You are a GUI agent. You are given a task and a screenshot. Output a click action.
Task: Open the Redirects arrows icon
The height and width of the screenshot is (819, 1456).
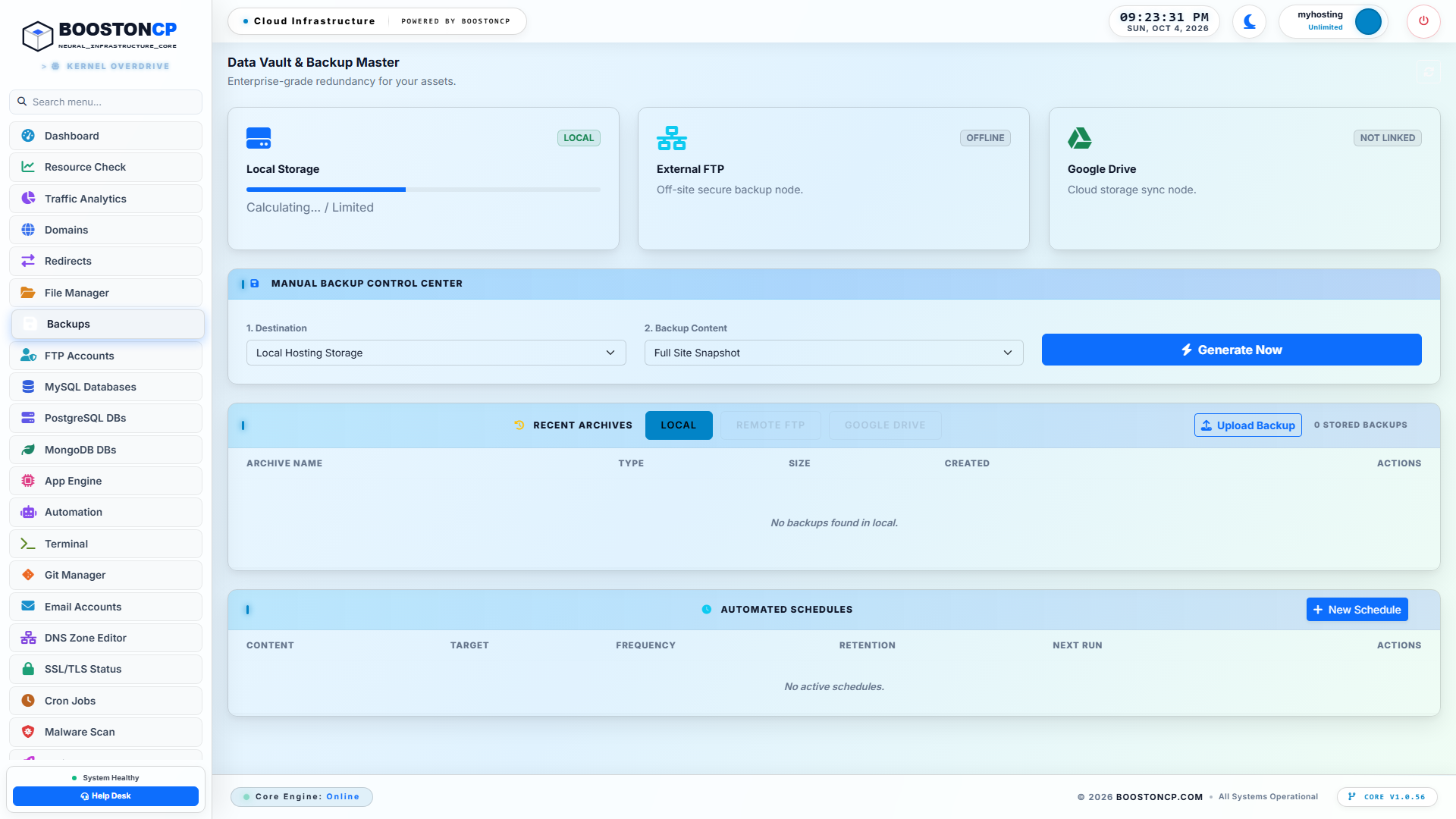(x=28, y=261)
